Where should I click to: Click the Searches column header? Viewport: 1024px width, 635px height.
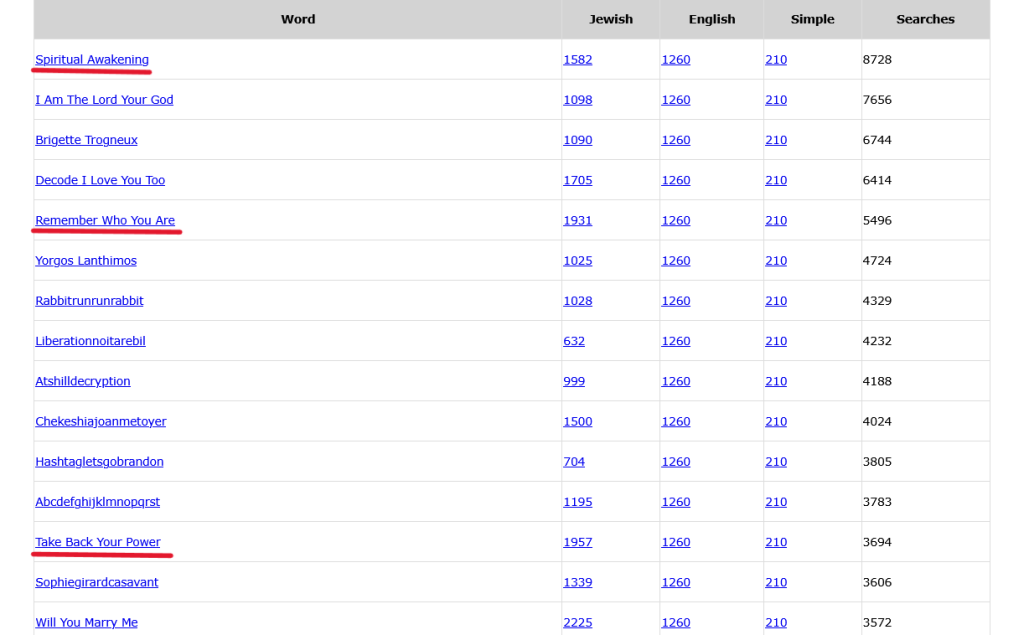925,19
